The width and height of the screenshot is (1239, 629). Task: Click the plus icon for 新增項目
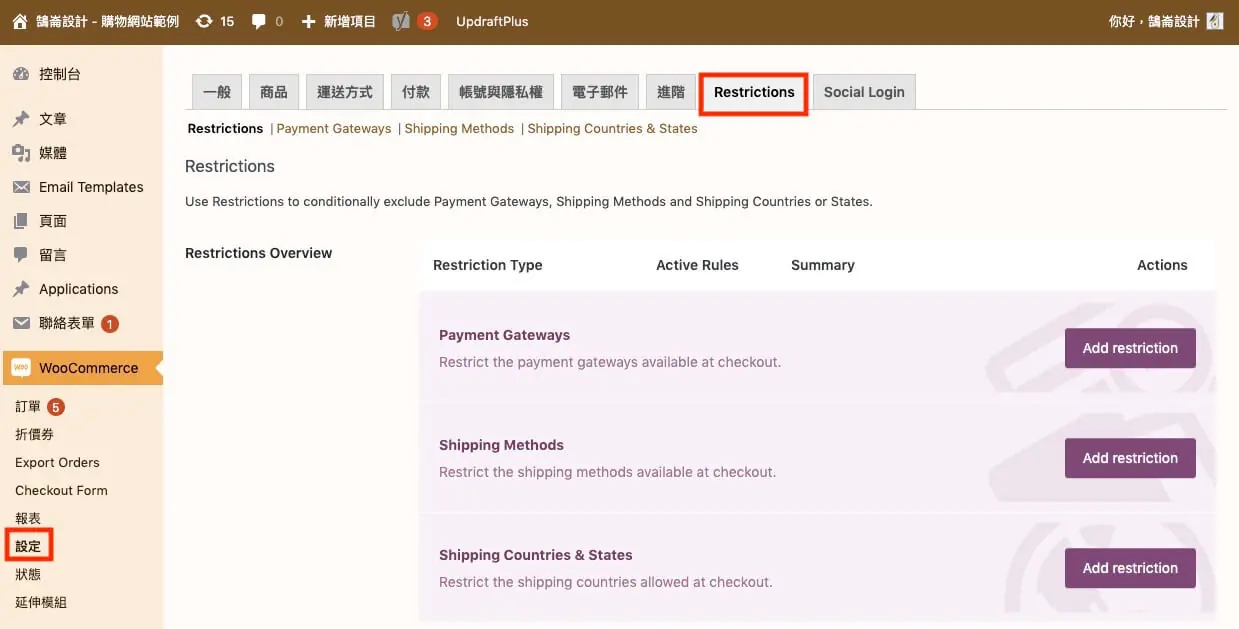click(x=308, y=21)
